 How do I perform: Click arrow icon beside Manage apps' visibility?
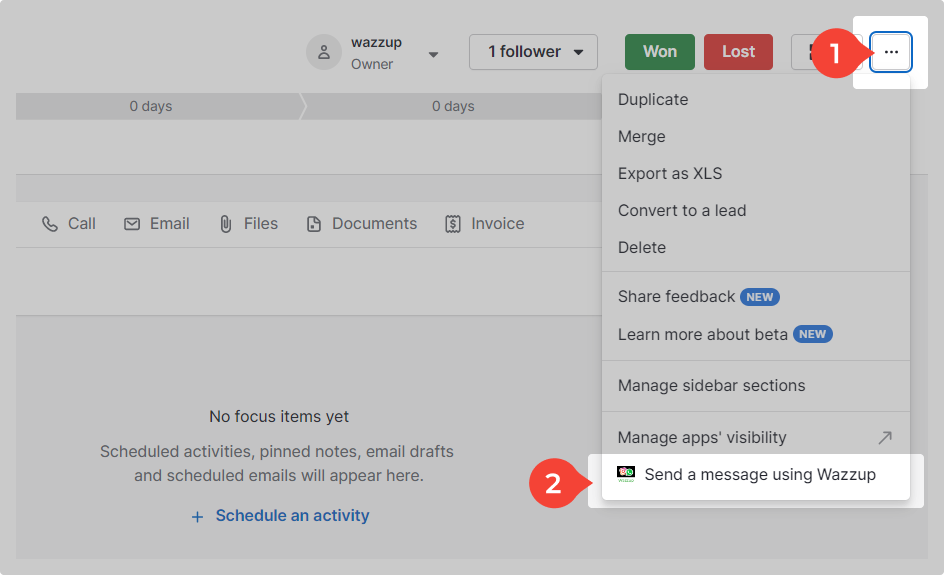tap(884, 437)
